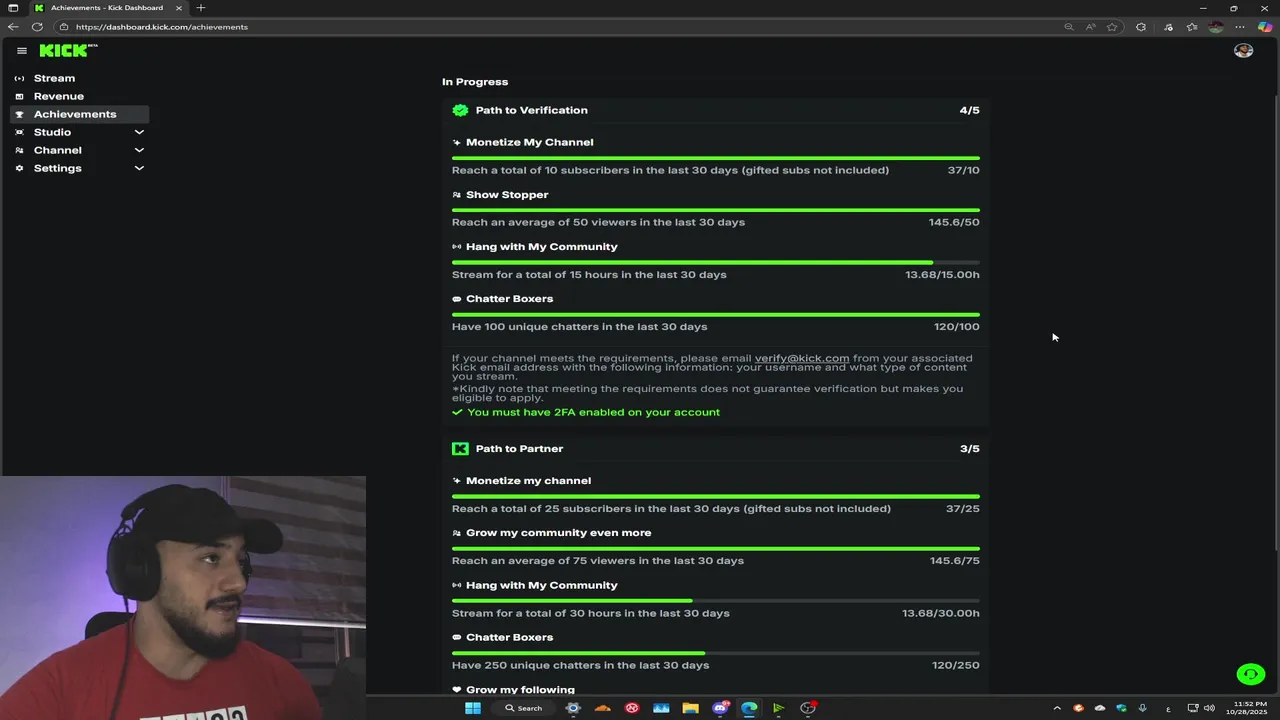The height and width of the screenshot is (720, 1280).
Task: Reload the page with refresh button
Action: [x=37, y=27]
